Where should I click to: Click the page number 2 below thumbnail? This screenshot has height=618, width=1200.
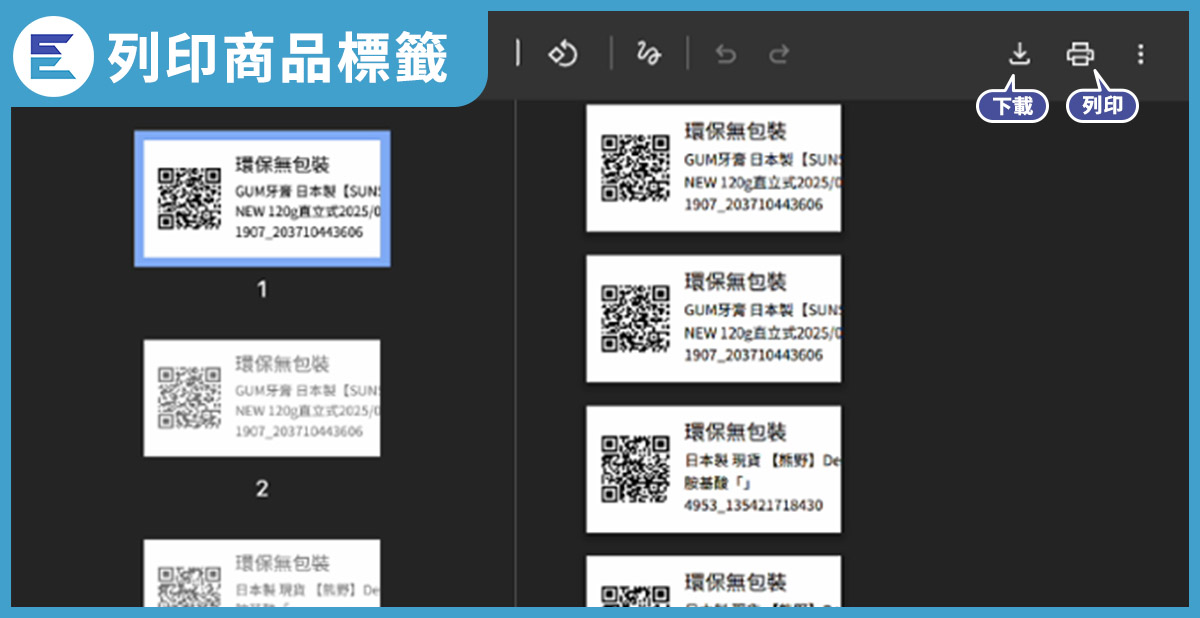[262, 489]
